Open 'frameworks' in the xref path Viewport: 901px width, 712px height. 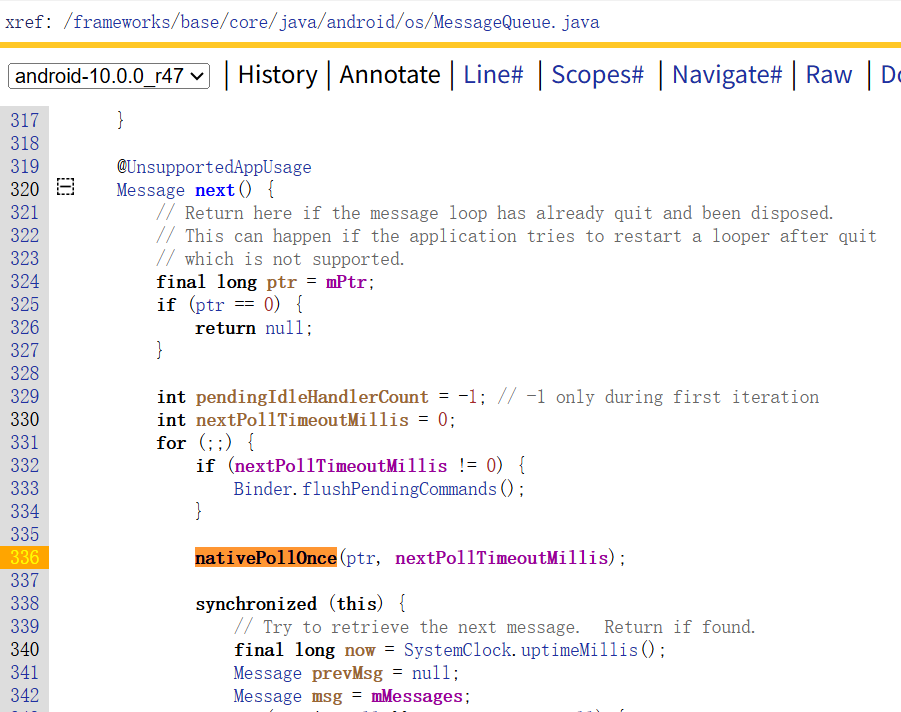(122, 22)
